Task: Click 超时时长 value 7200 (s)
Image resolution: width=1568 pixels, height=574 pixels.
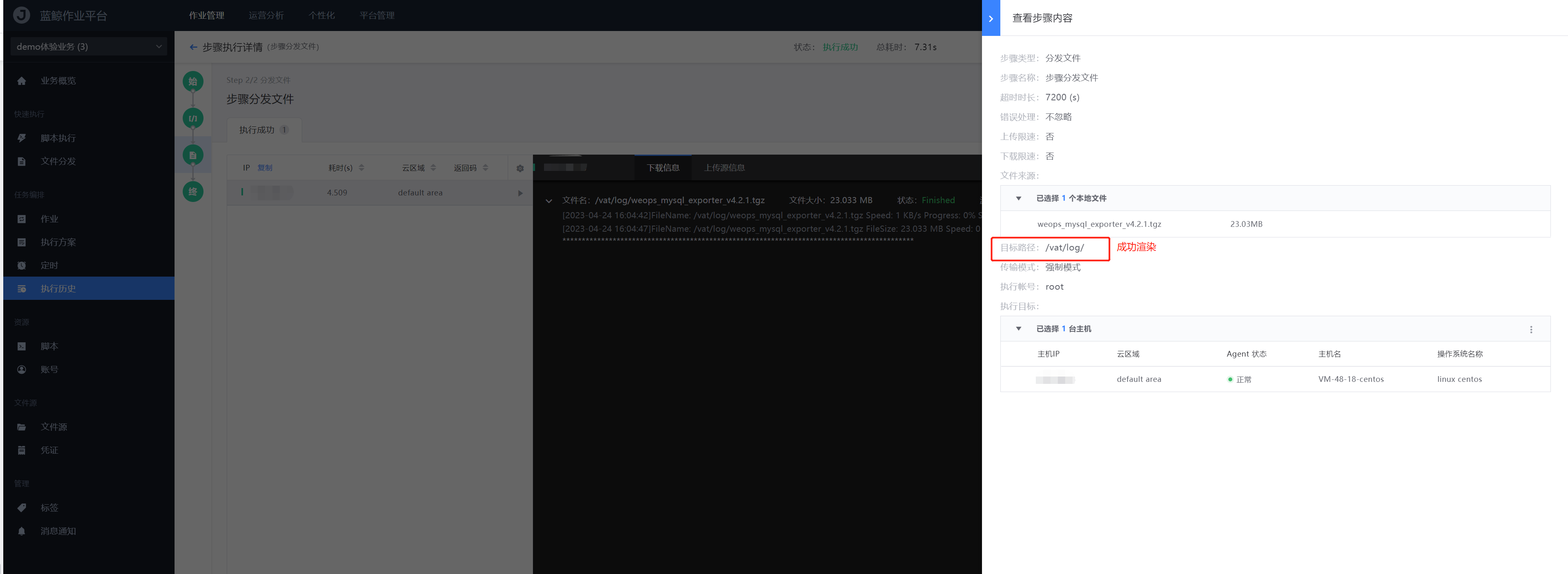Action: coord(1062,98)
